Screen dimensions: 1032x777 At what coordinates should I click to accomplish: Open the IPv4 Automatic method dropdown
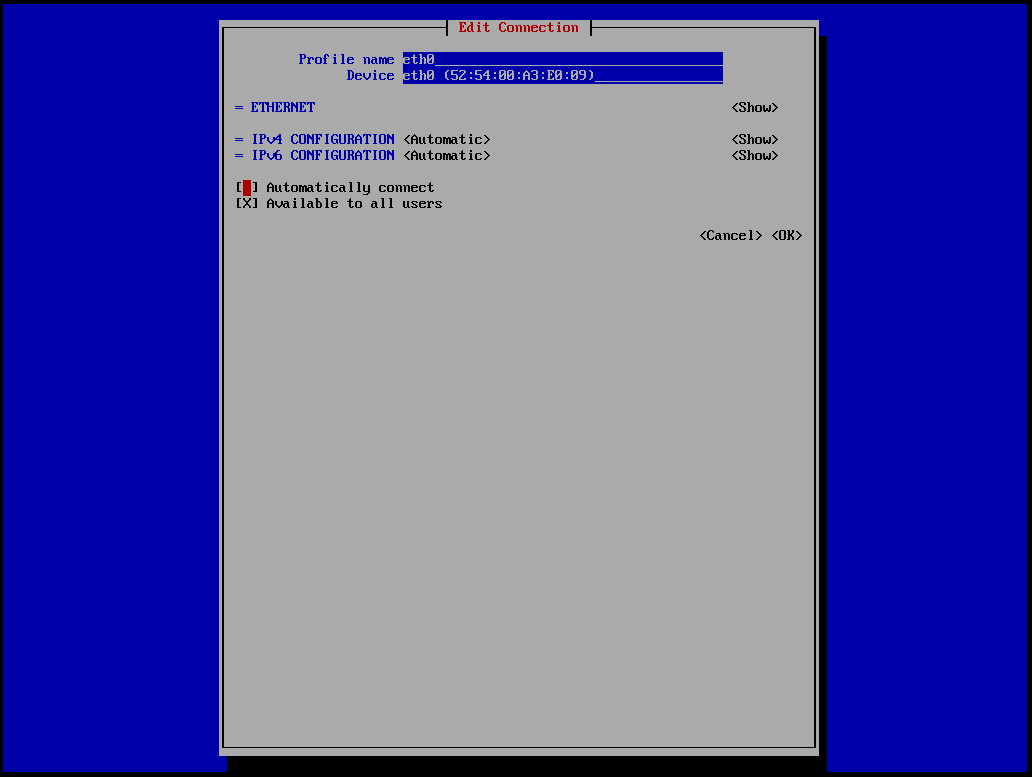(447, 139)
